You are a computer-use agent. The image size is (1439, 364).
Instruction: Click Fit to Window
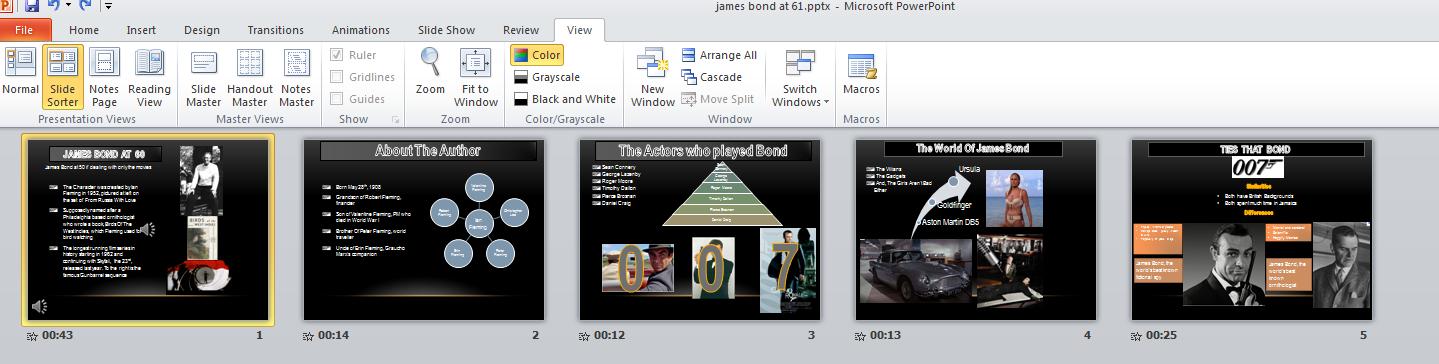(x=476, y=76)
